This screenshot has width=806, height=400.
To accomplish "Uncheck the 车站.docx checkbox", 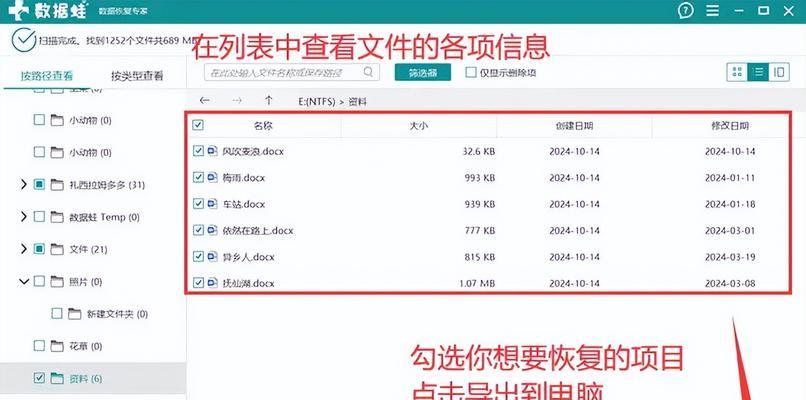I will point(198,204).
